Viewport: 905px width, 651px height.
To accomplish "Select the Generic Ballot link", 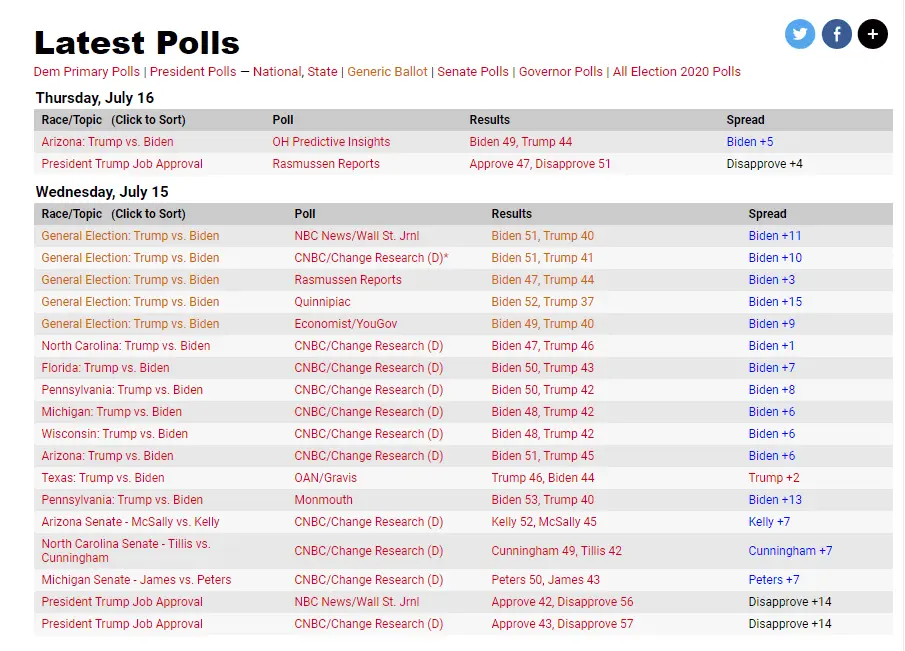I will (387, 72).
